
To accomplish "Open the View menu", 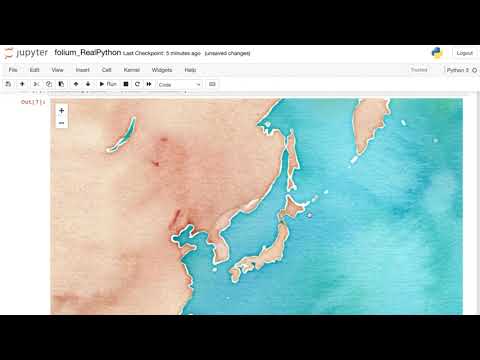I will point(57,70).
